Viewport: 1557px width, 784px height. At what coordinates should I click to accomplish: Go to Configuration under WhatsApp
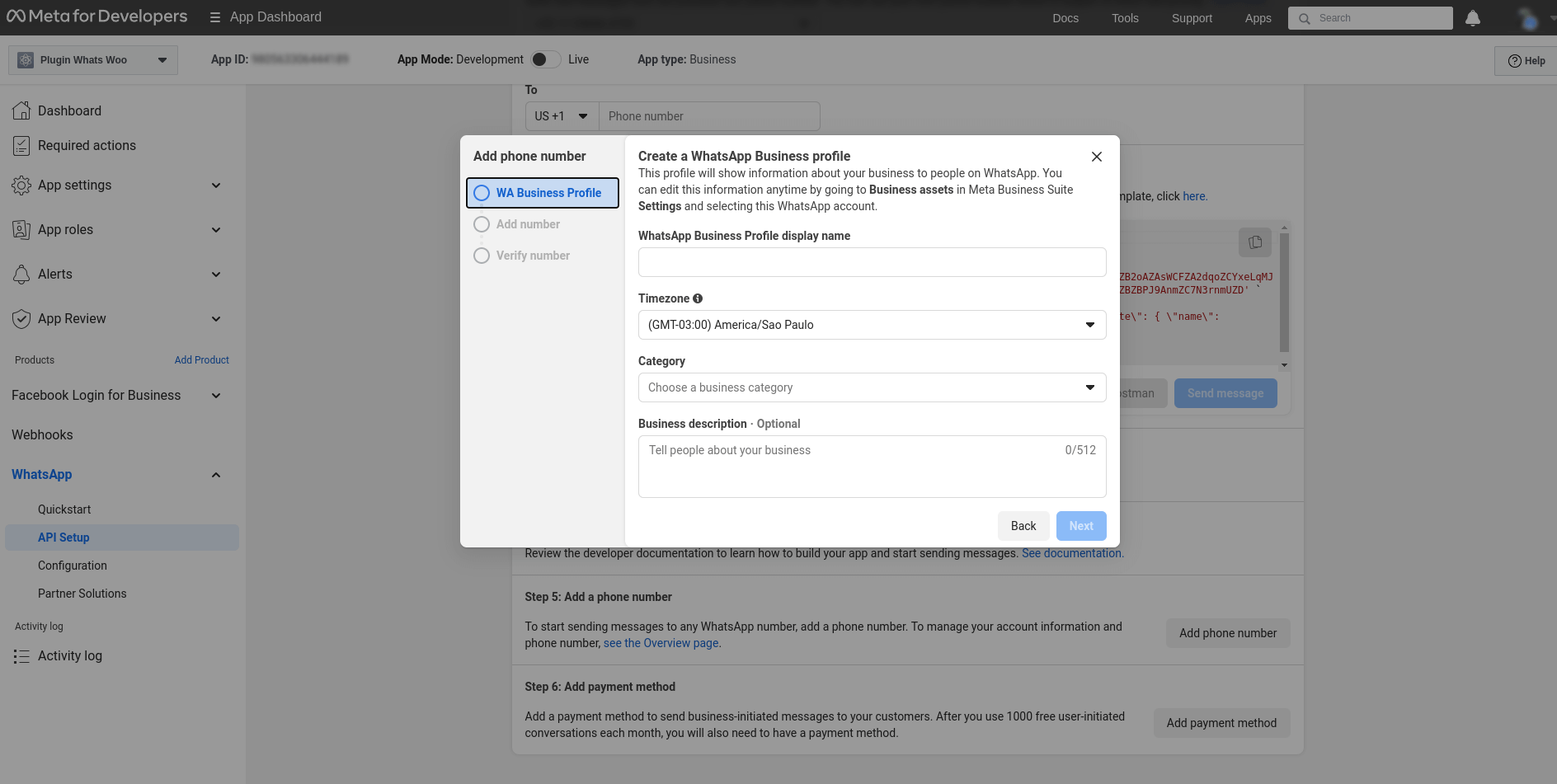(x=73, y=566)
